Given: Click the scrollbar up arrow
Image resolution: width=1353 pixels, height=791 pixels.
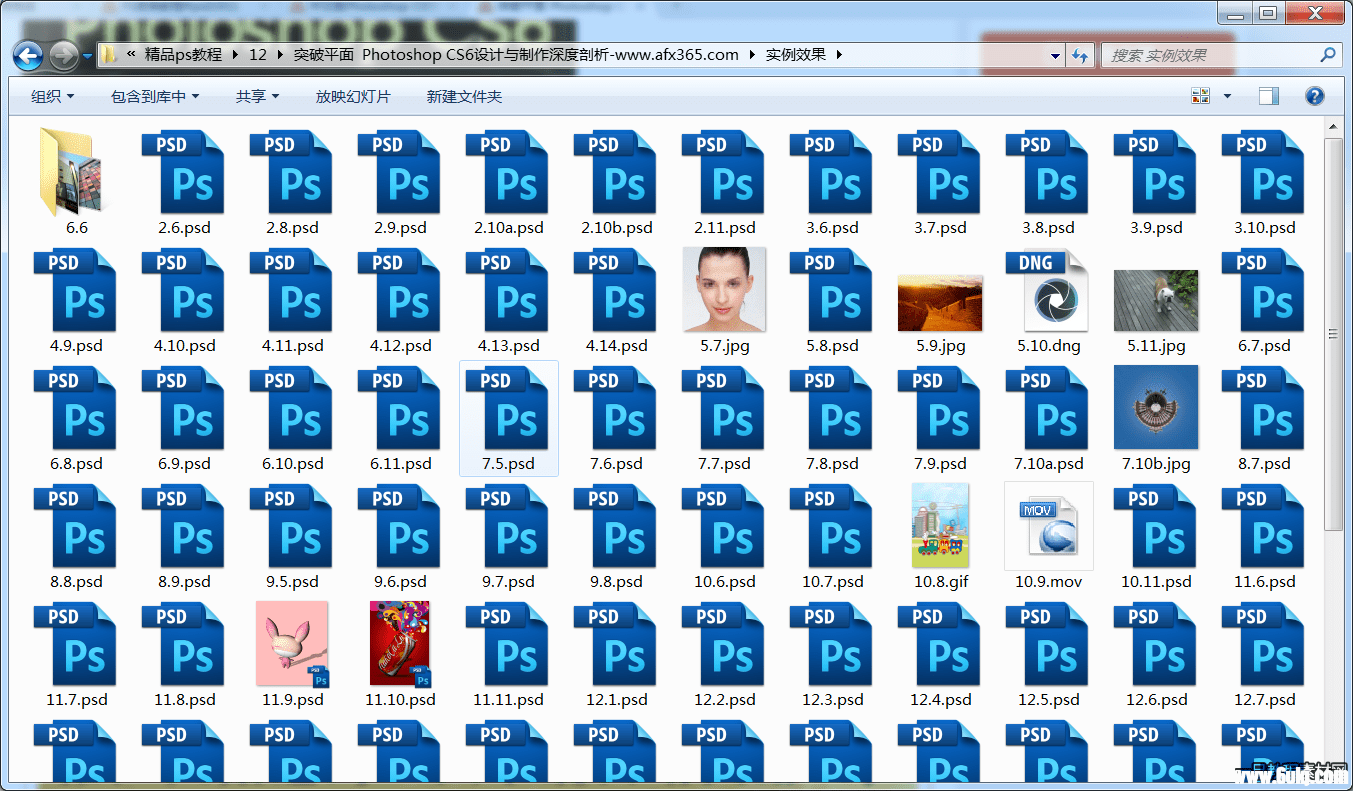Looking at the screenshot, I should (x=1333, y=127).
